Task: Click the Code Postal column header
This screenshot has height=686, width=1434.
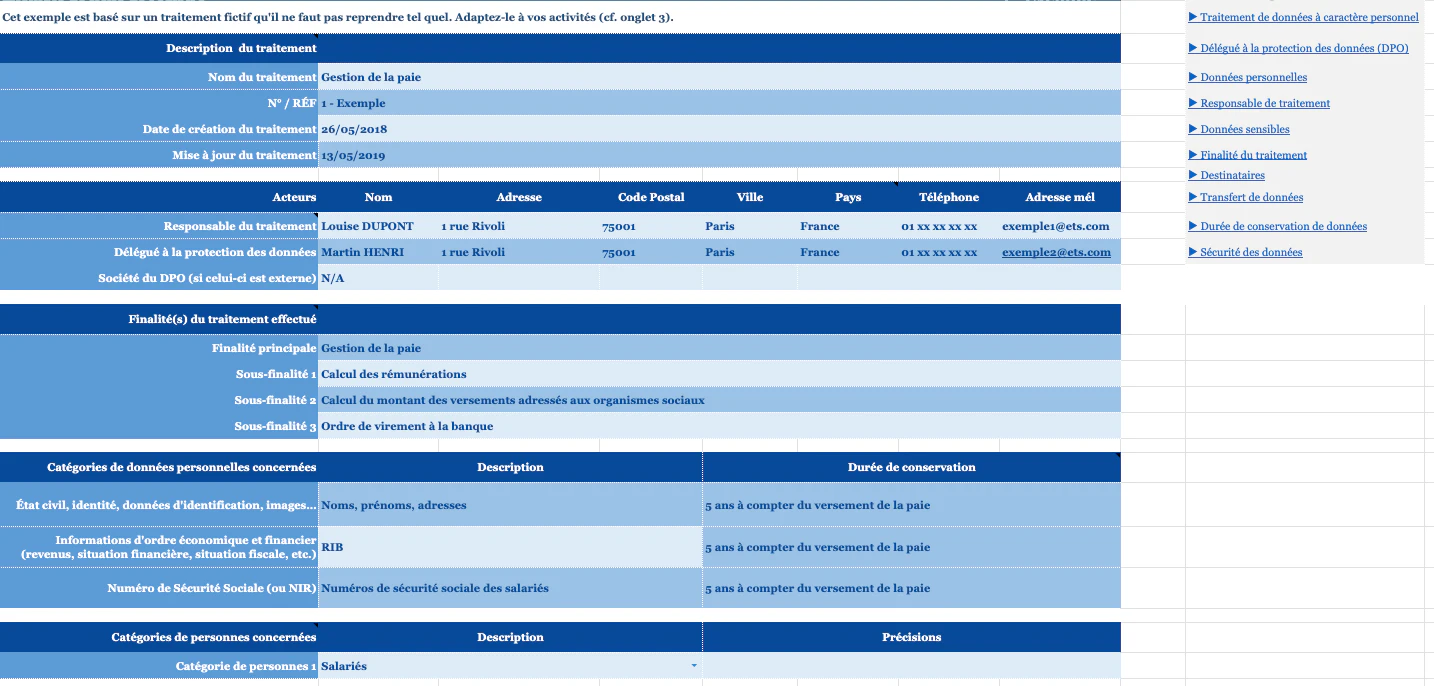Action: (651, 197)
